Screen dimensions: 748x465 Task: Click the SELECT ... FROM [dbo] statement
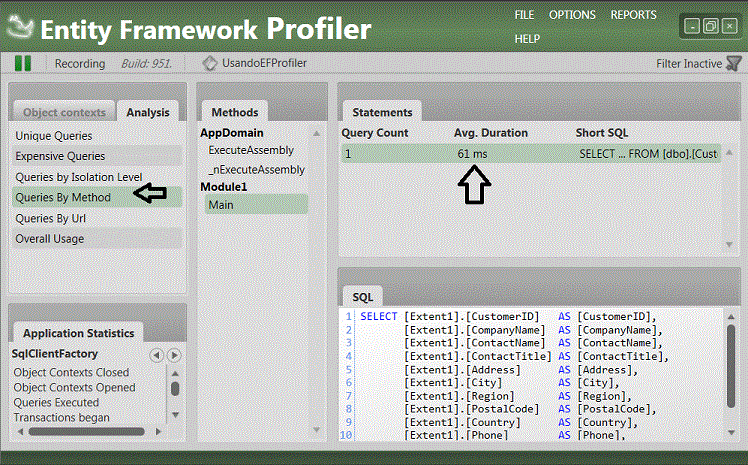click(648, 154)
